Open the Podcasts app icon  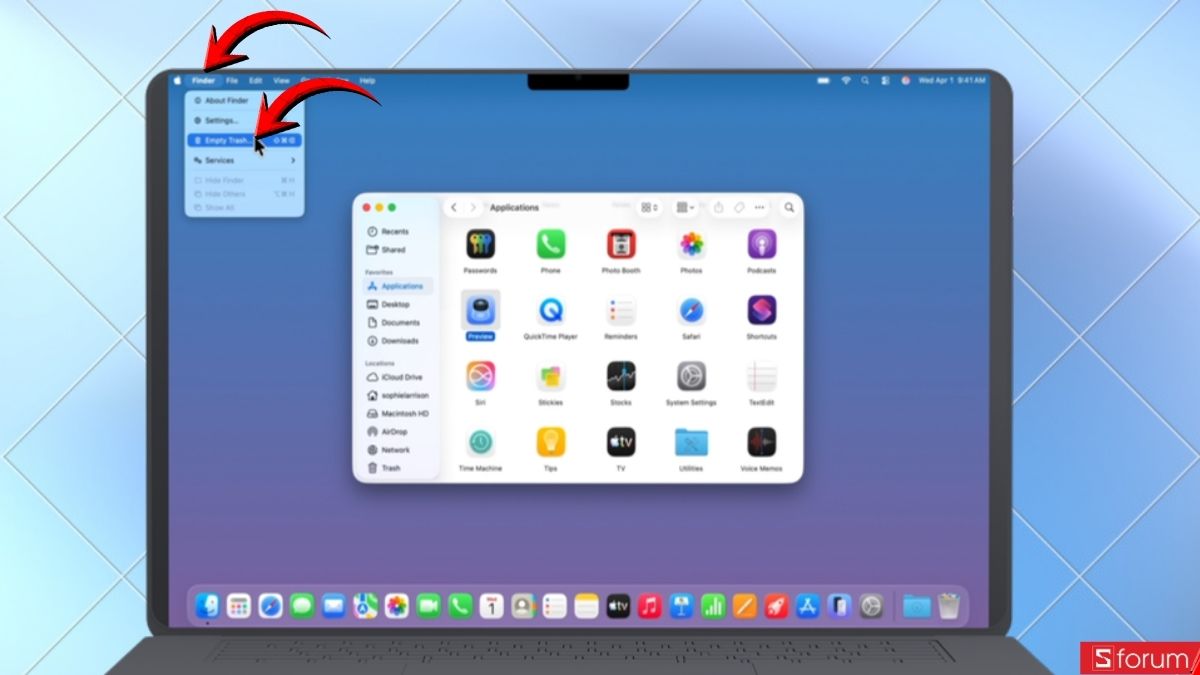pyautogui.click(x=762, y=244)
